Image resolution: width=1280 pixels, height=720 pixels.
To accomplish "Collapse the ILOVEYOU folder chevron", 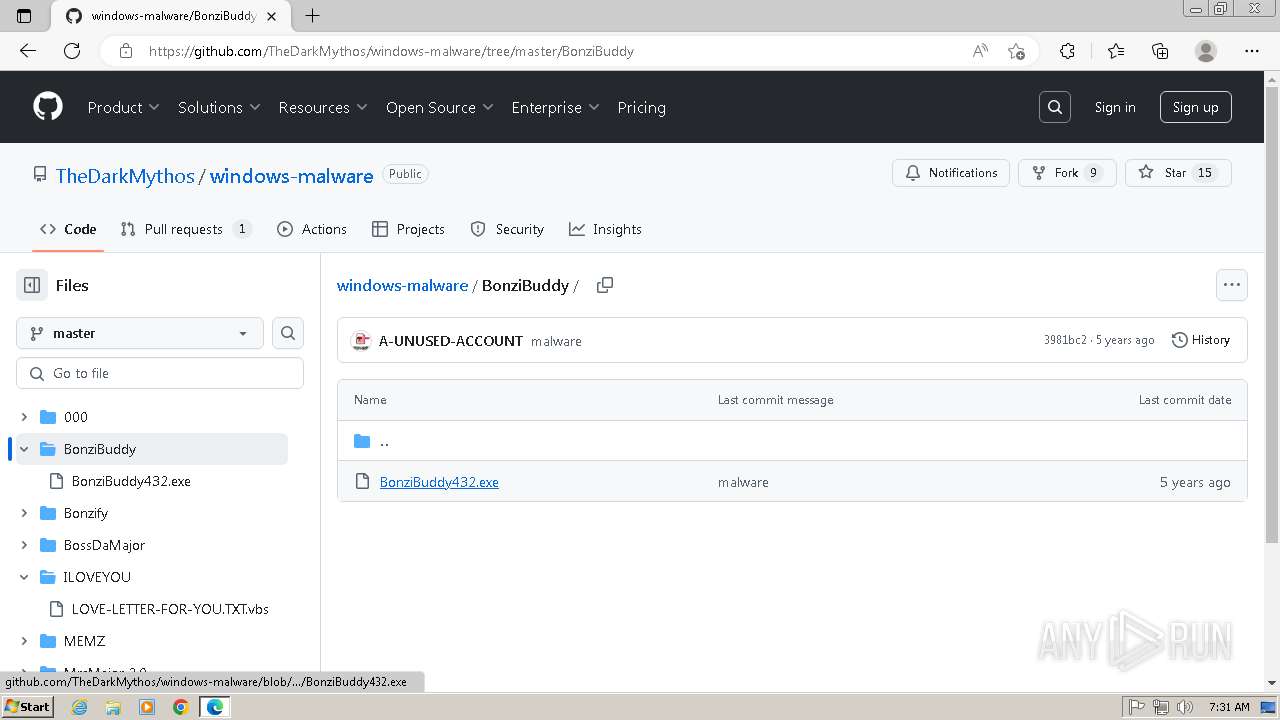I will coord(24,577).
